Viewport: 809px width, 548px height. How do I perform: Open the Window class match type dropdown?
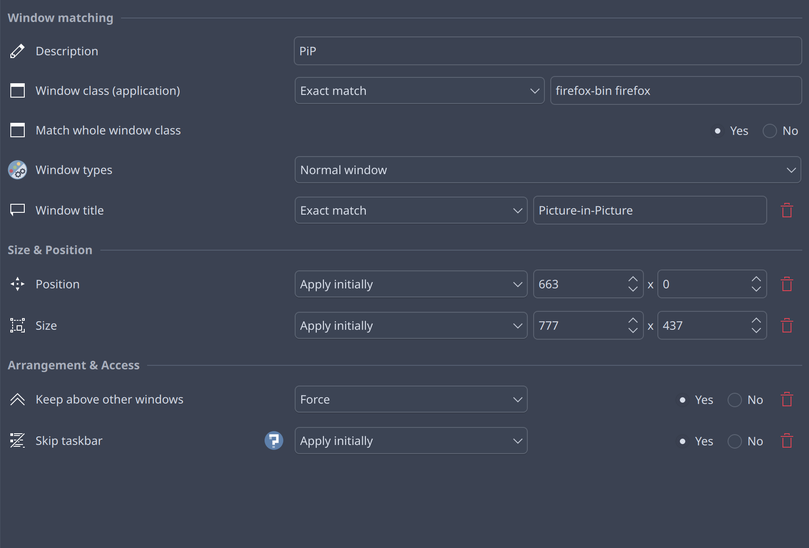[419, 91]
